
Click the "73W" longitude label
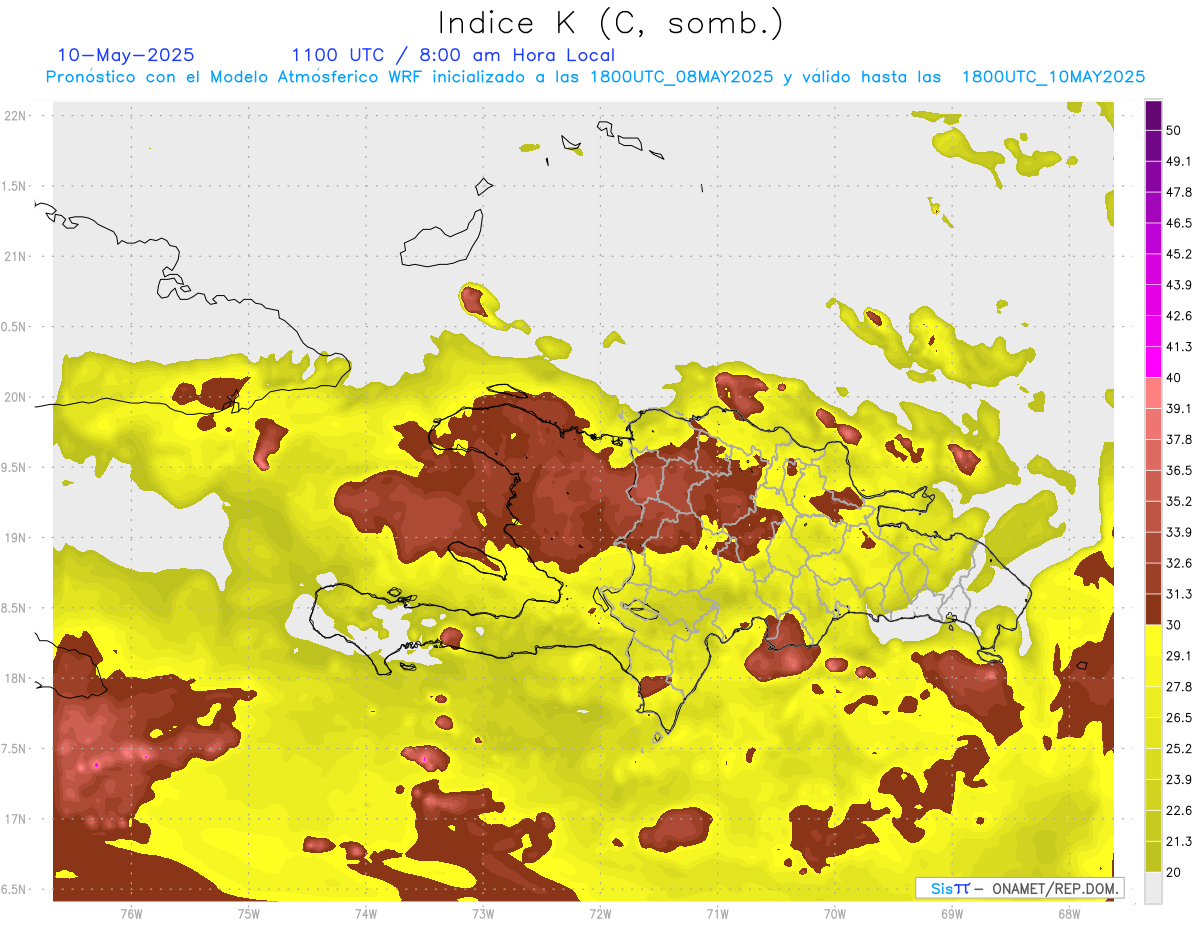483,914
